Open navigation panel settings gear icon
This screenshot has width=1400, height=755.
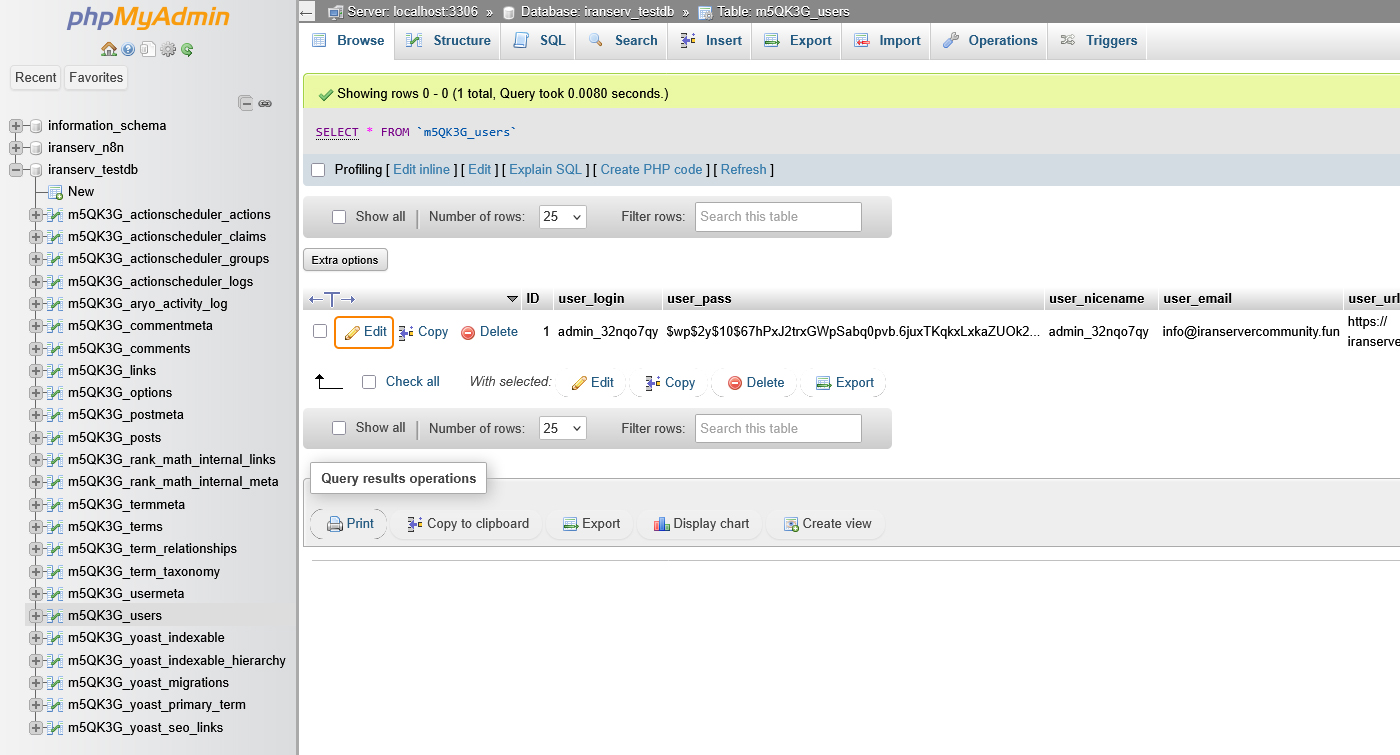[168, 49]
